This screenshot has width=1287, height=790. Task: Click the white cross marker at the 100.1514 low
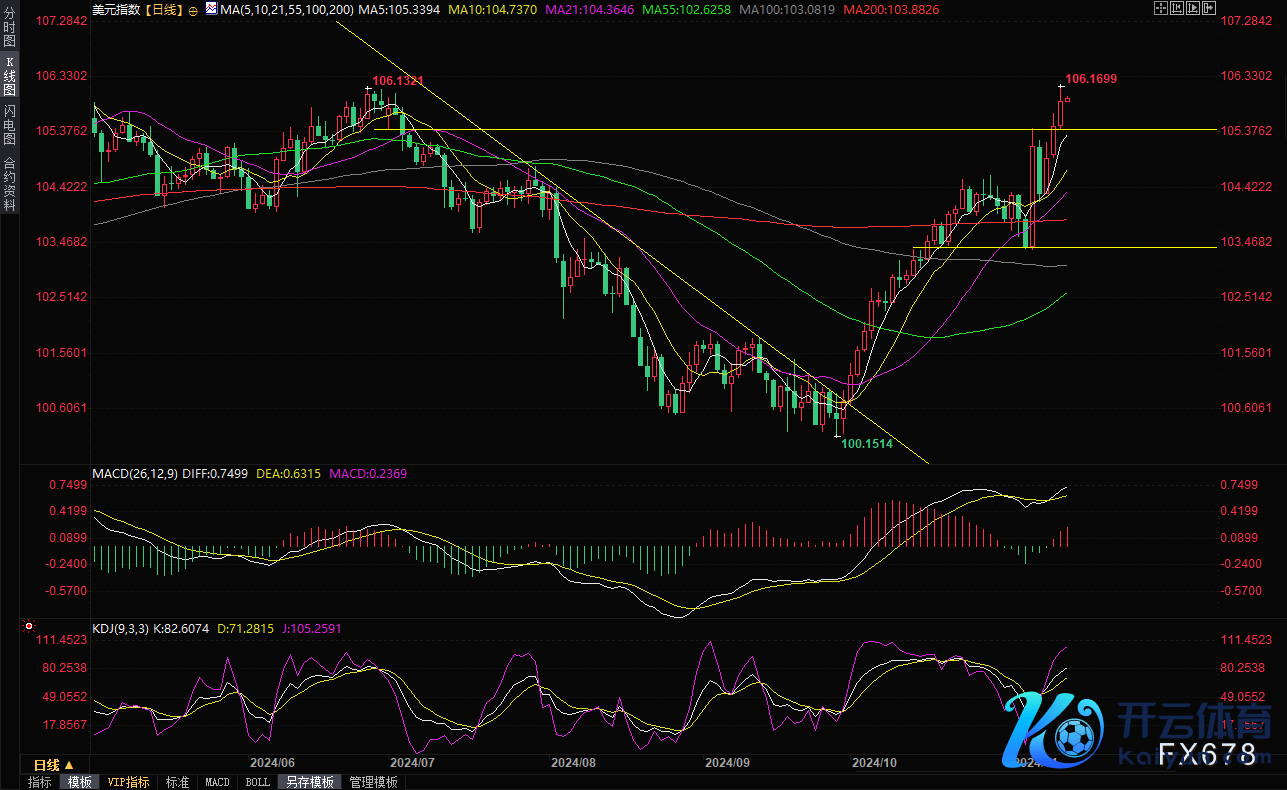click(x=837, y=435)
